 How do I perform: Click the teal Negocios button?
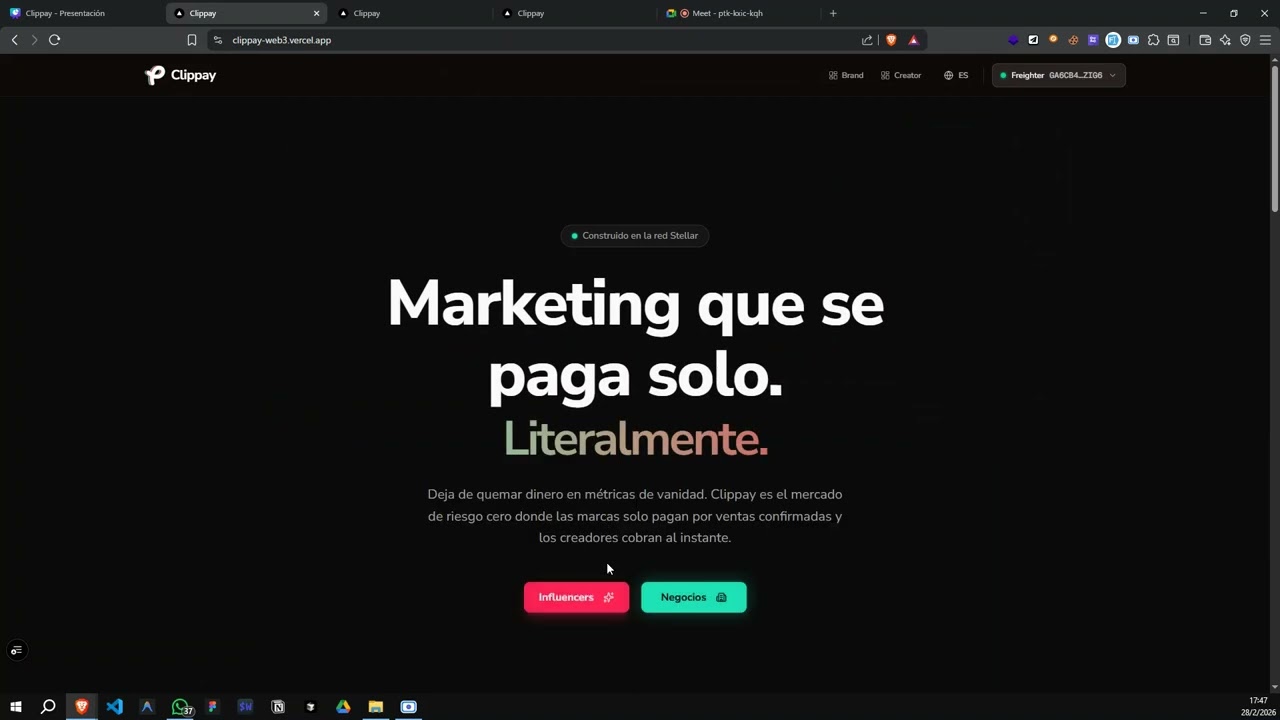tap(694, 597)
